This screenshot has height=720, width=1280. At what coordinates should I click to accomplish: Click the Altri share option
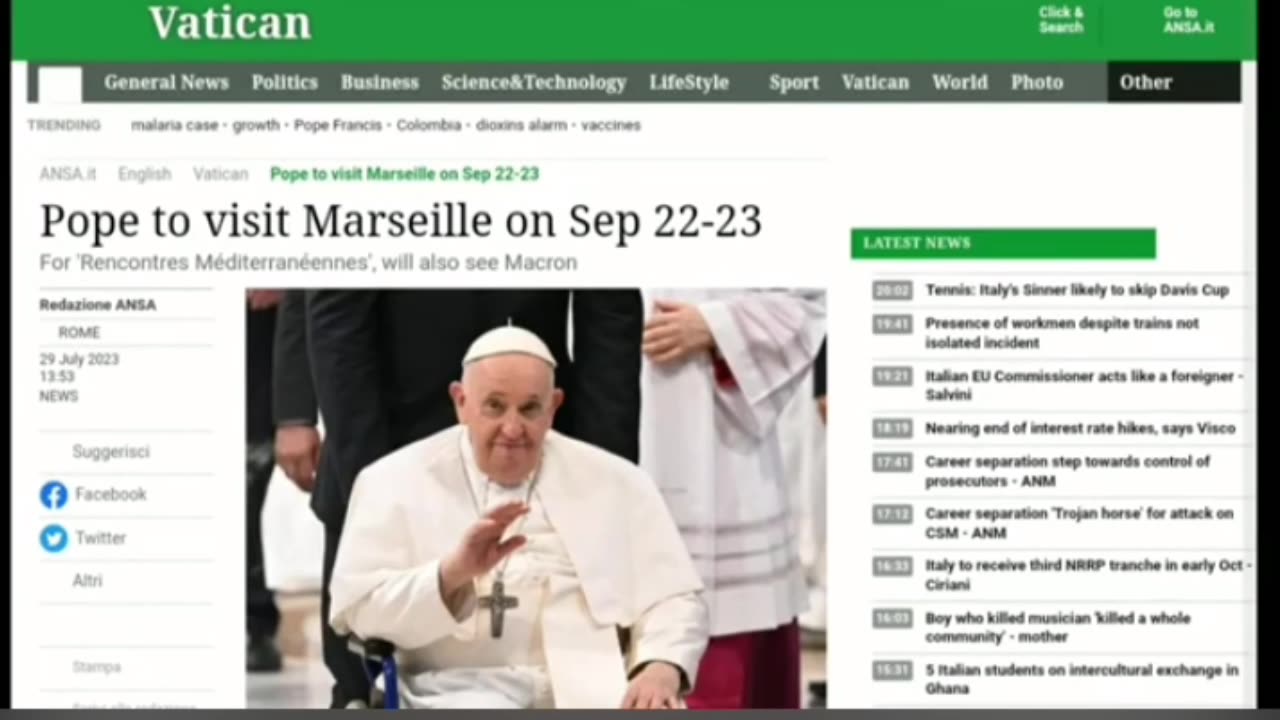87,581
